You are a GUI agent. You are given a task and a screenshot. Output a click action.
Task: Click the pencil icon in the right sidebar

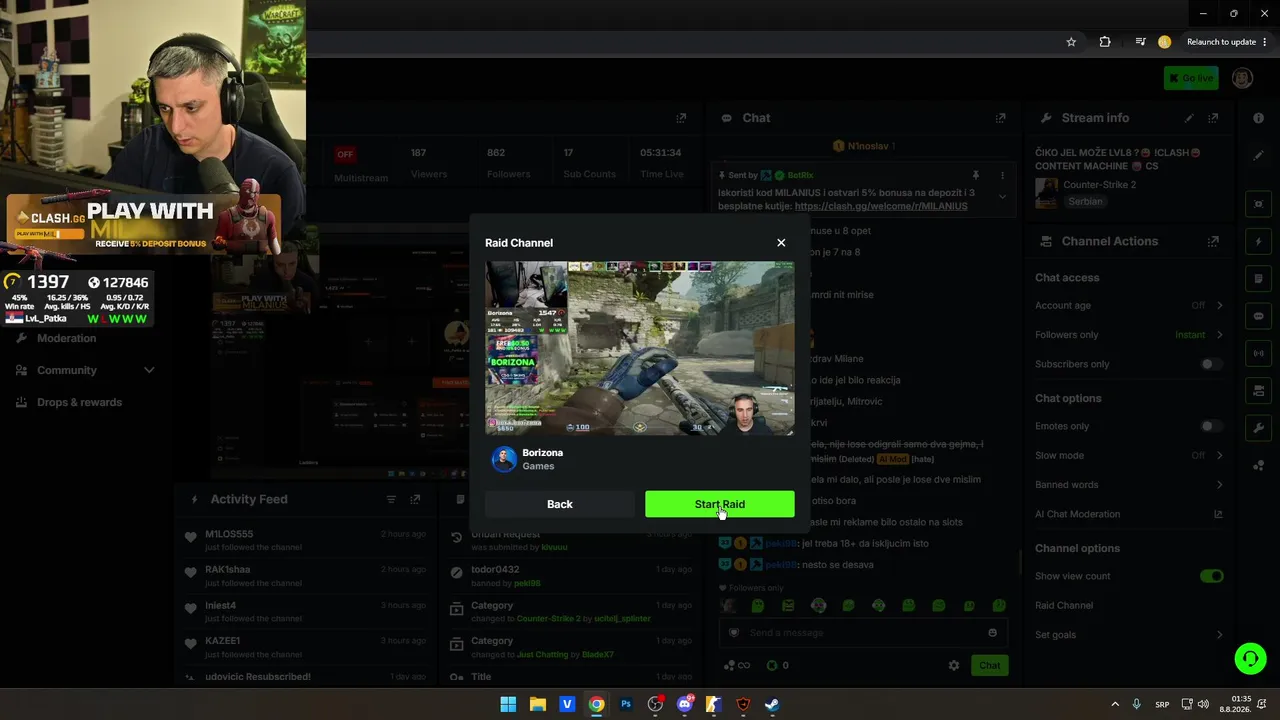1258,156
